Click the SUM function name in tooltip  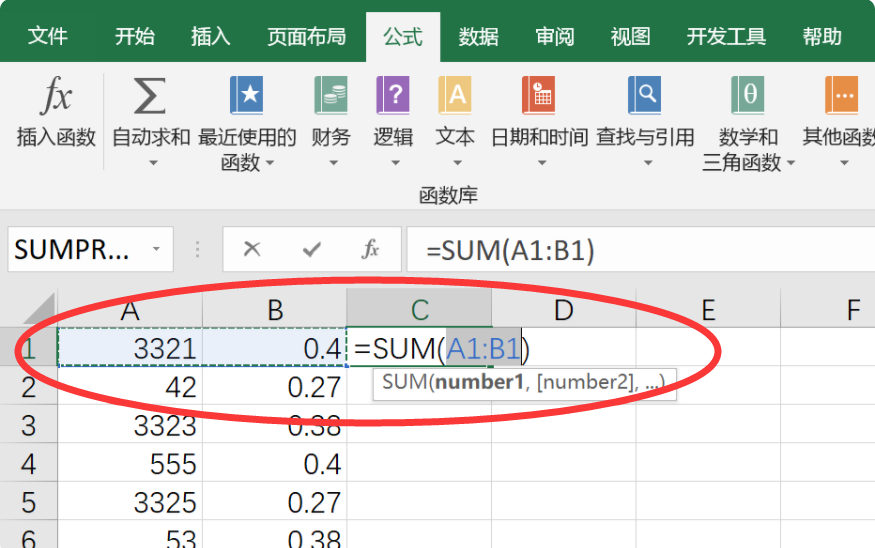click(405, 382)
